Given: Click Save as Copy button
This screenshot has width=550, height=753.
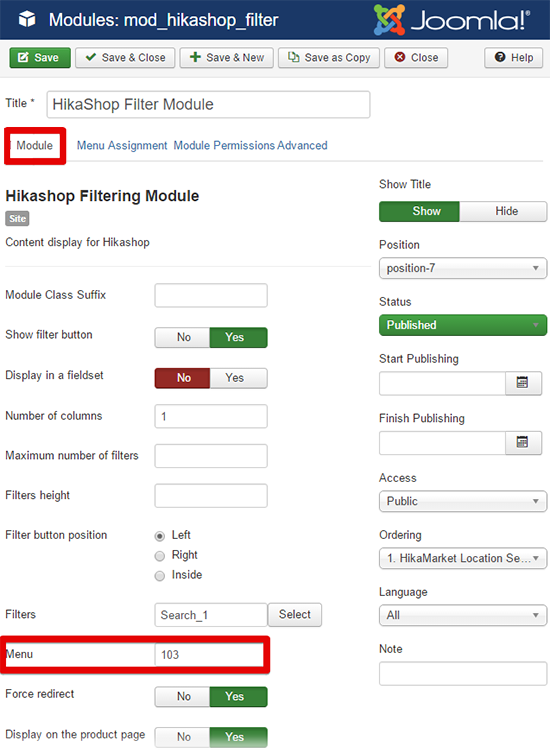Looking at the screenshot, I should (329, 58).
